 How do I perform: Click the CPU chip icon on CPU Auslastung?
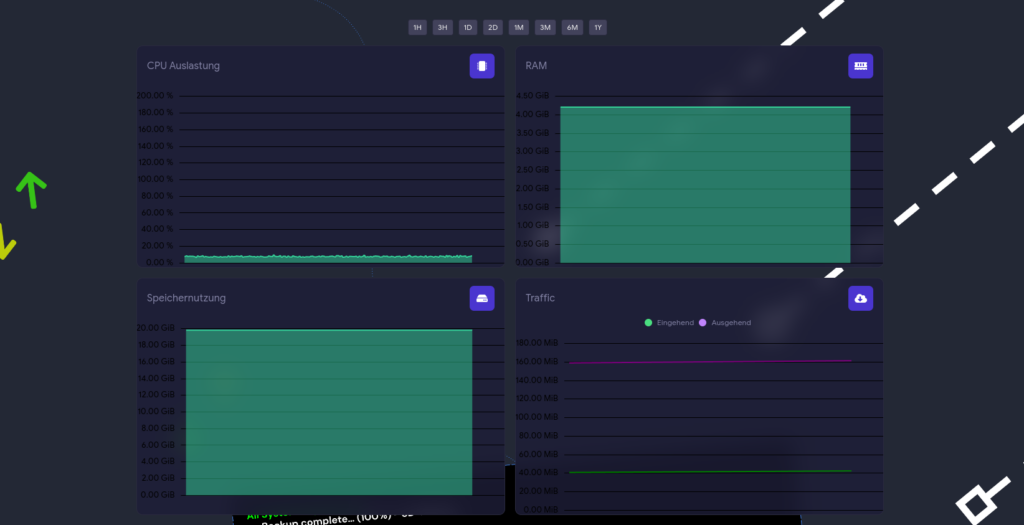point(482,66)
